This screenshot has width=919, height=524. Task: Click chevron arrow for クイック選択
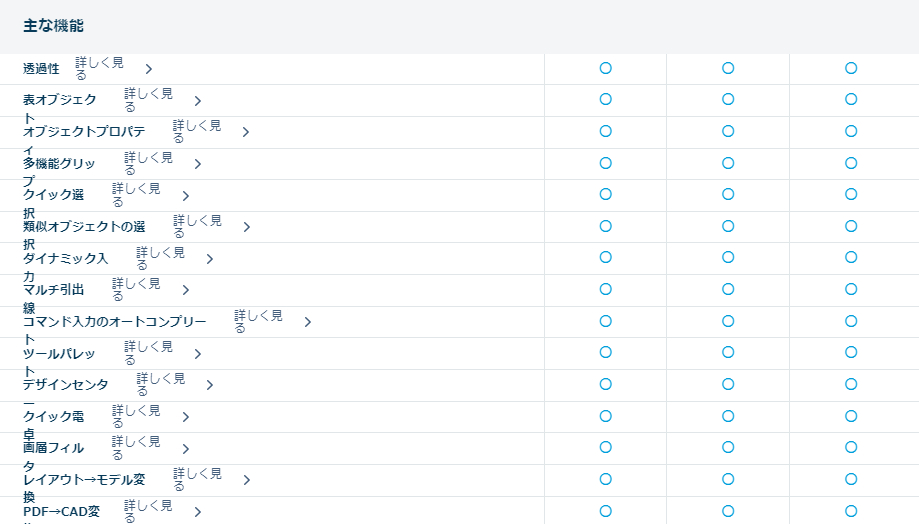point(185,196)
